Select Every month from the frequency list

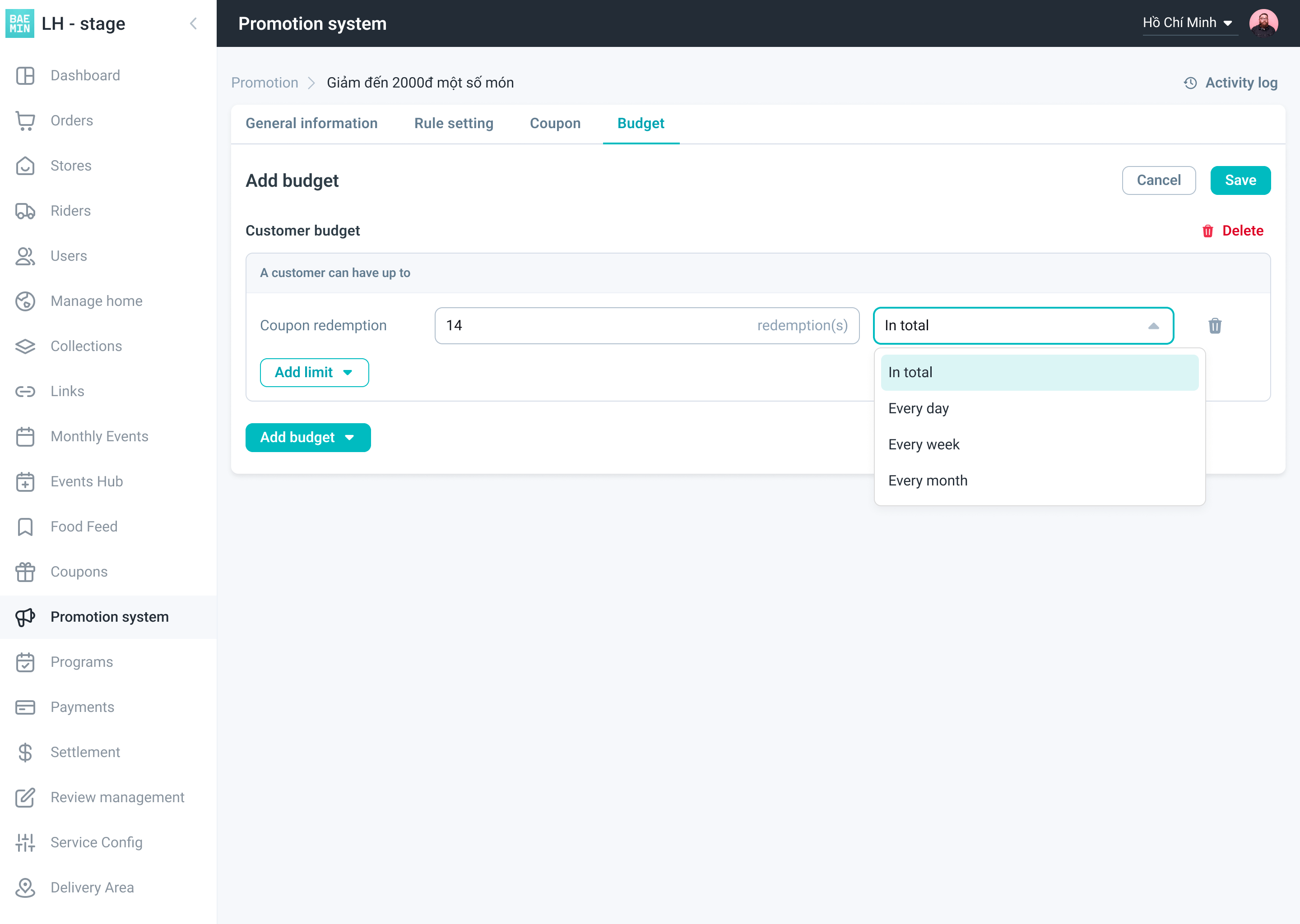tap(927, 480)
